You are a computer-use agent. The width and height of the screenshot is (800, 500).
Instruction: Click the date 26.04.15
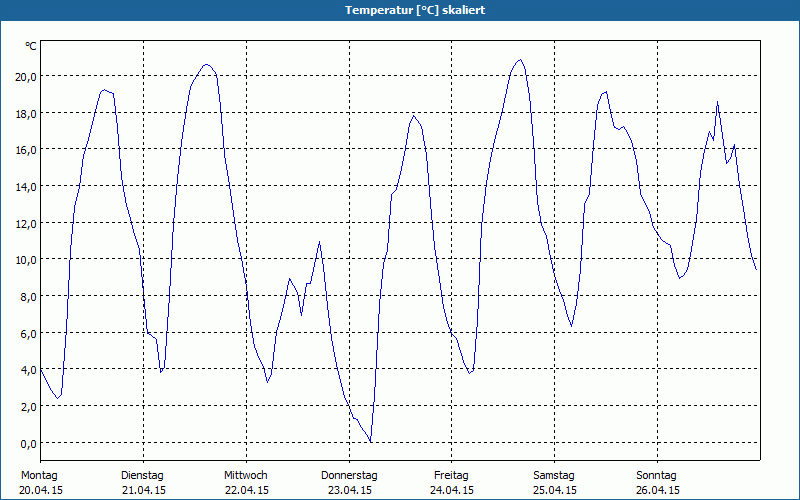point(658,490)
